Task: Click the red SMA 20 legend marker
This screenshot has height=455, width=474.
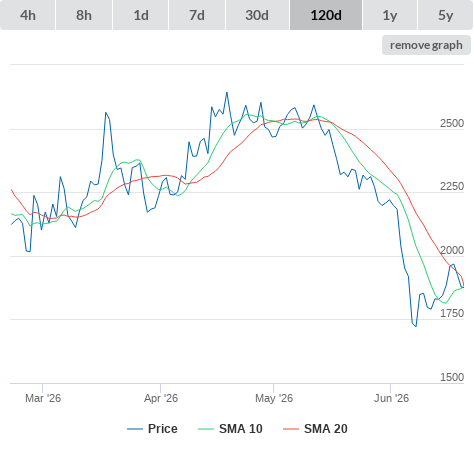Action: click(x=291, y=429)
